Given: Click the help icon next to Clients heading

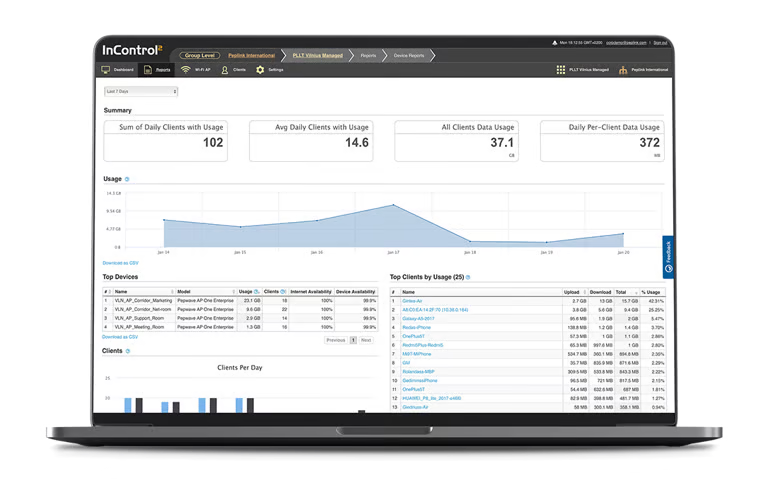Looking at the screenshot, I should tap(128, 351).
